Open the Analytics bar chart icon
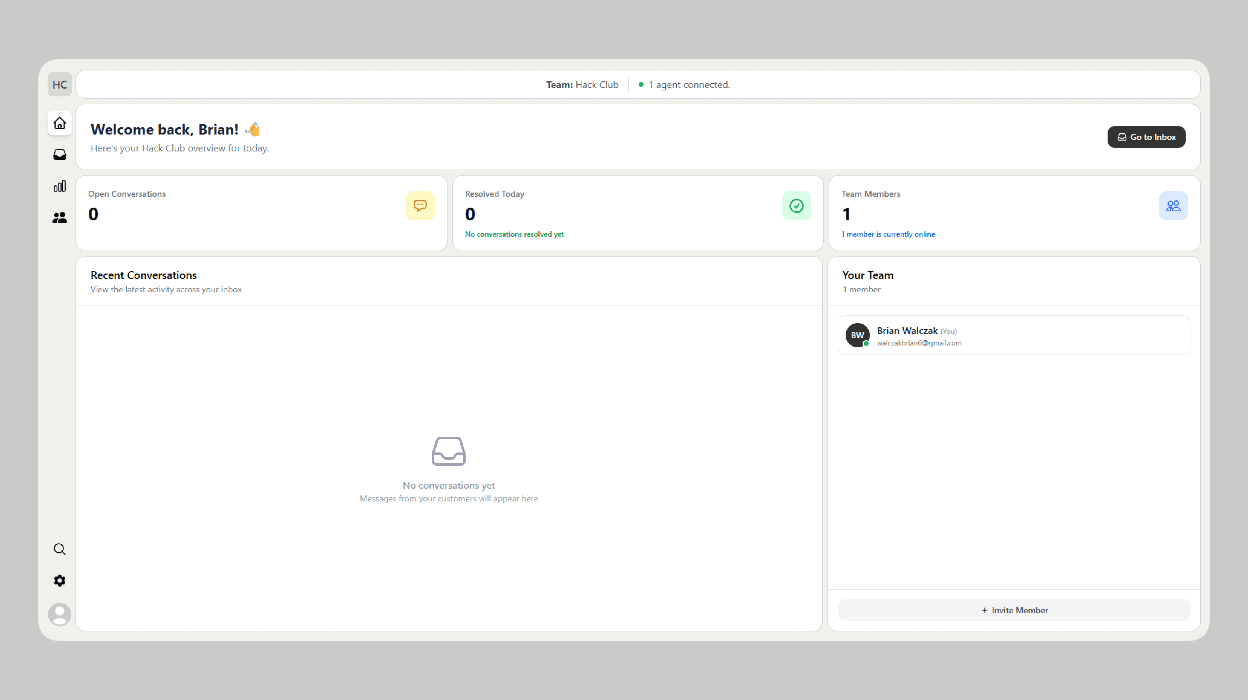Viewport: 1248px width, 700px height. tap(60, 186)
